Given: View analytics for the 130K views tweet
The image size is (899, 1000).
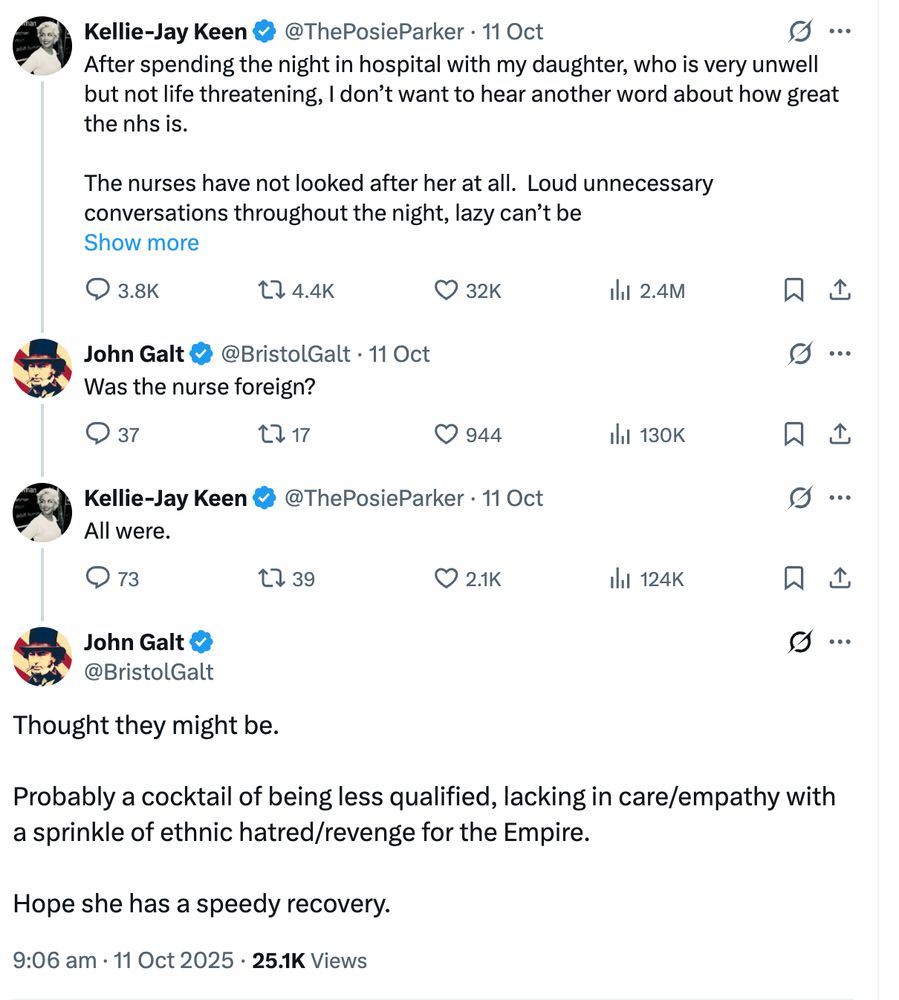Looking at the screenshot, I should click(620, 435).
